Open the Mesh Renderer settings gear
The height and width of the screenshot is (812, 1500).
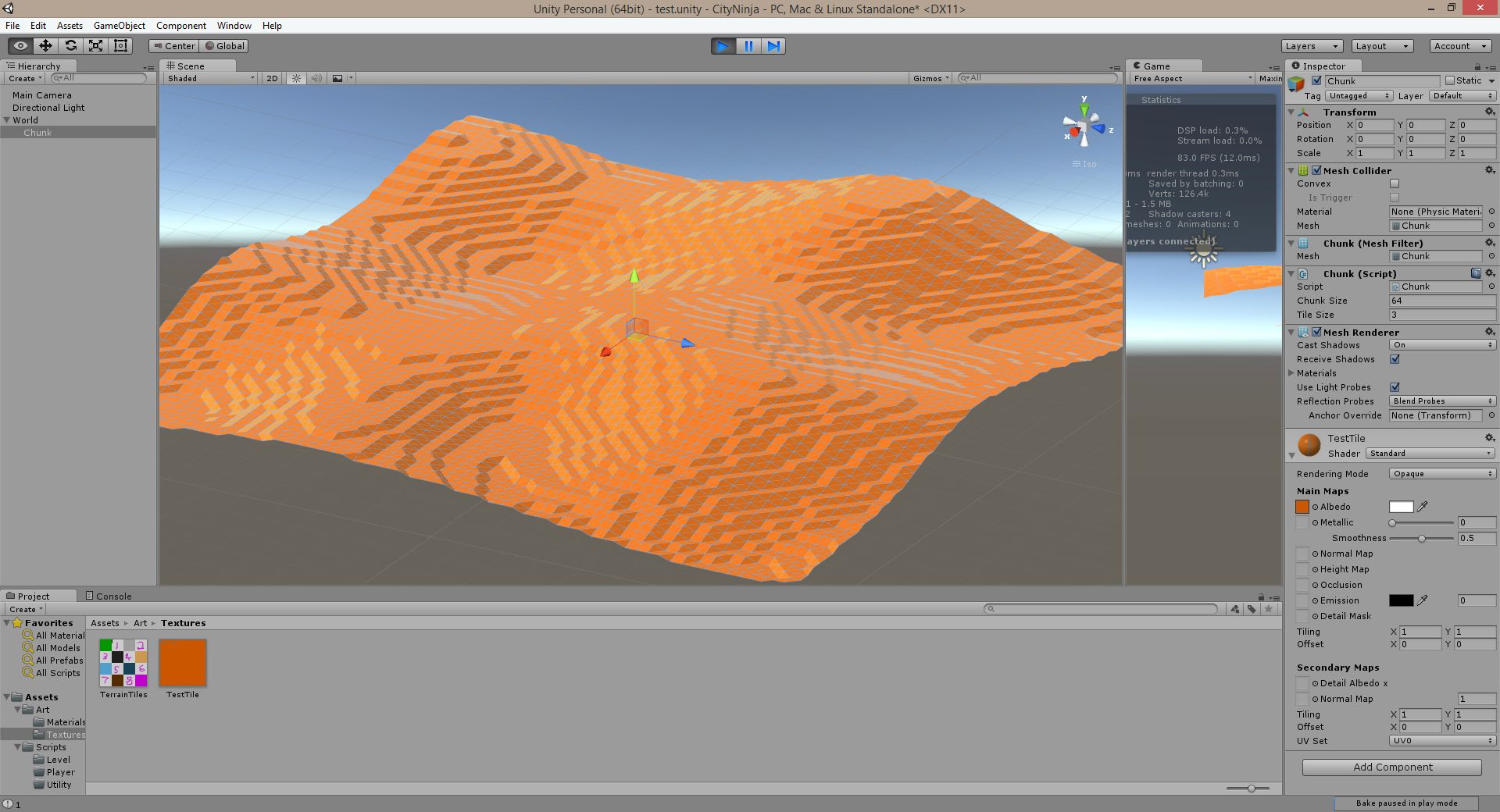(x=1488, y=332)
